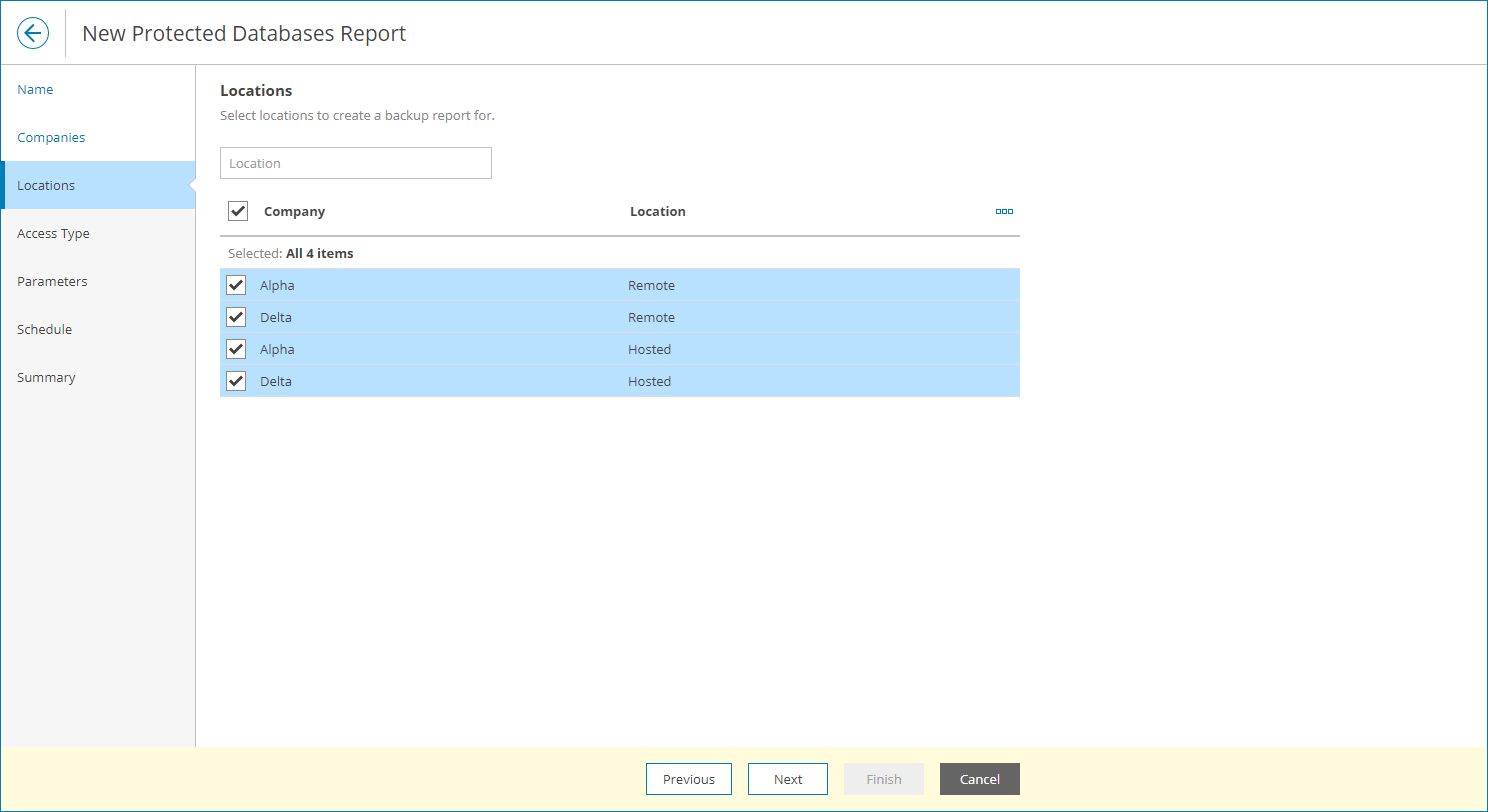Uncheck the Alpha Hosted row checkbox
Image resolution: width=1488 pixels, height=812 pixels.
click(x=236, y=349)
